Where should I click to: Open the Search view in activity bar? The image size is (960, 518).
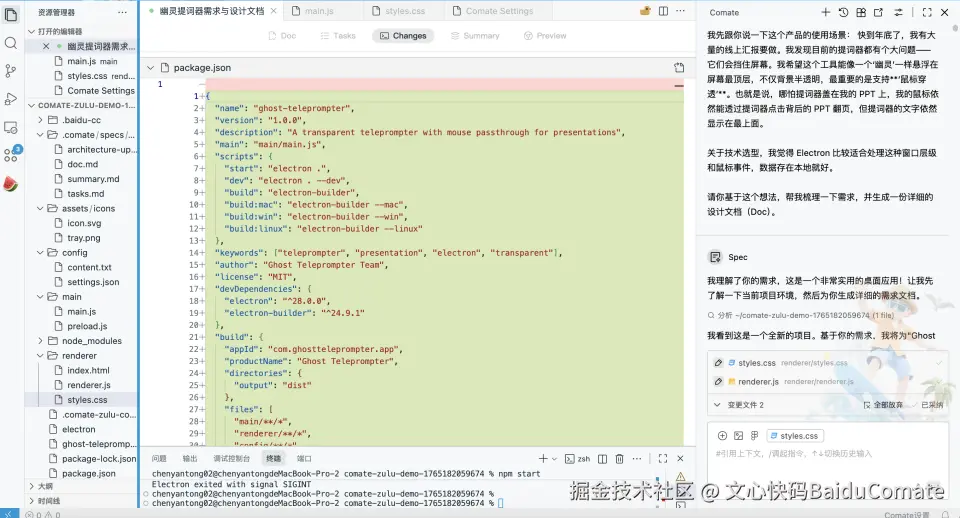tap(10, 43)
